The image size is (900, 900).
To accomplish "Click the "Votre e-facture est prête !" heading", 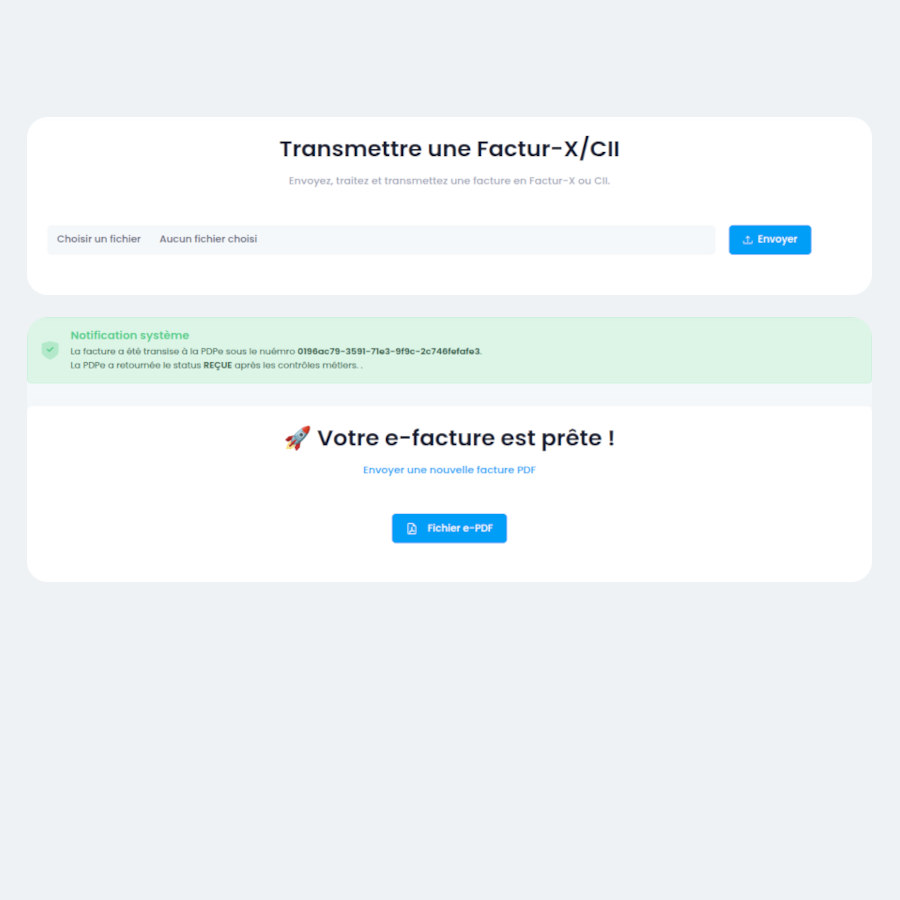I will (465, 438).
